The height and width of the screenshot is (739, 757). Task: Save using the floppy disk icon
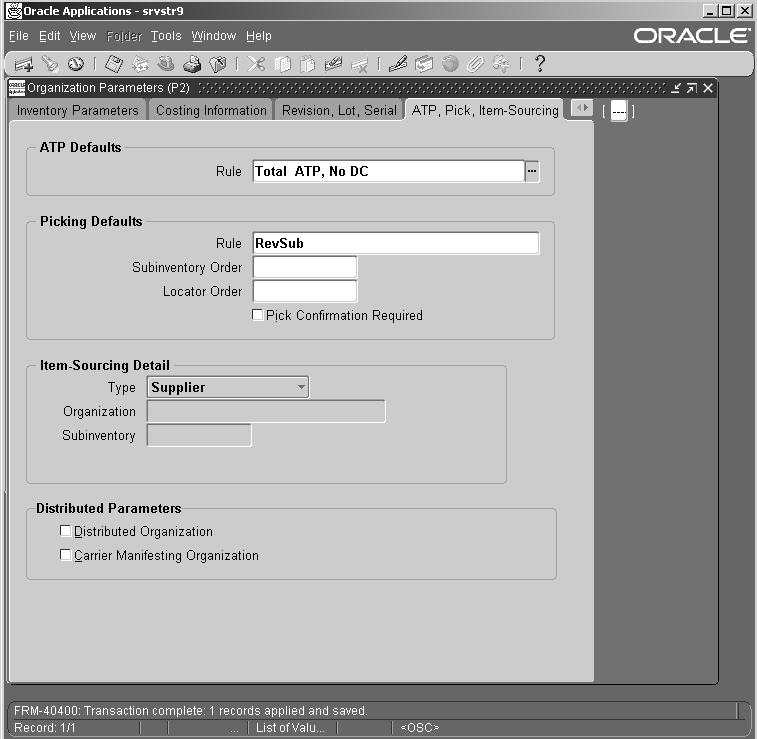[114, 64]
